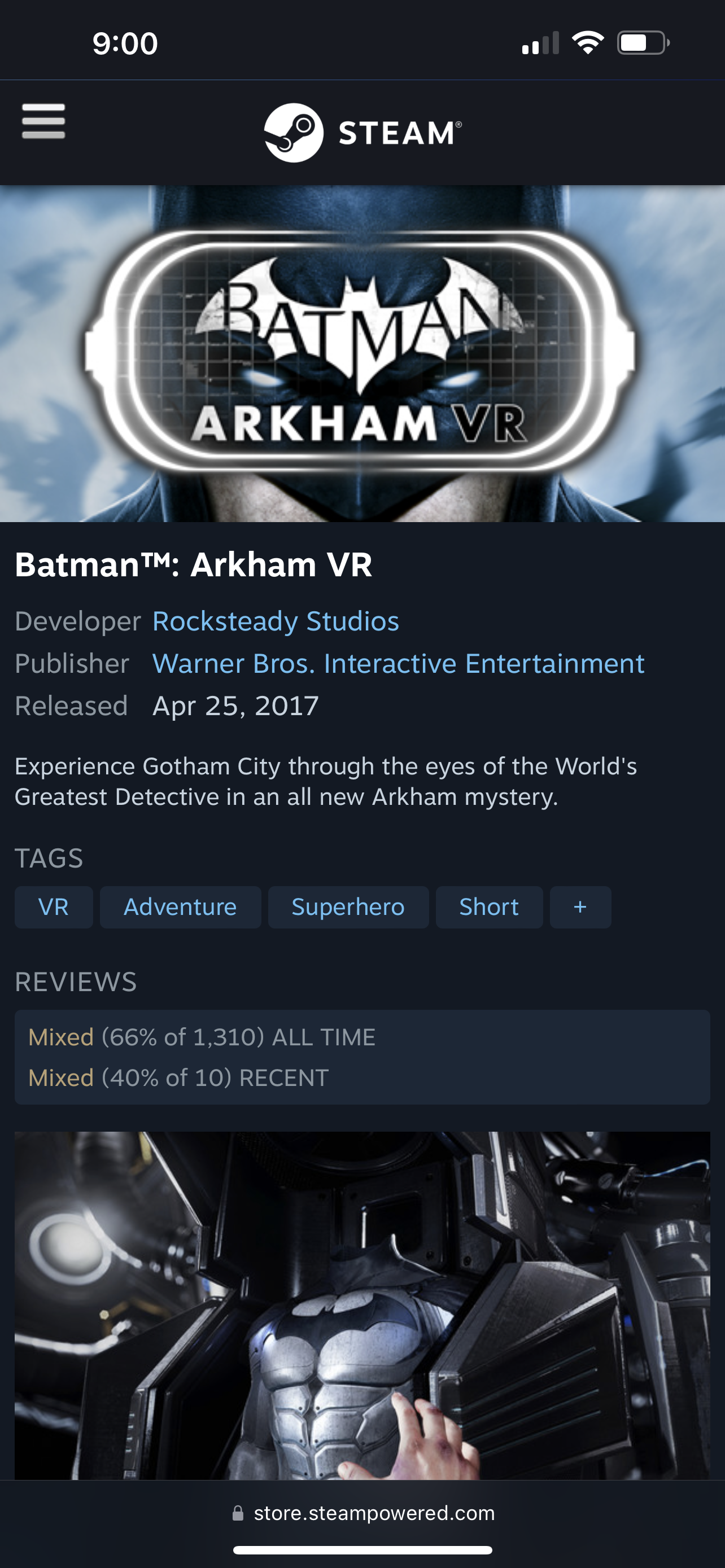Tap the lock icon in the address bar
This screenshot has height=1568, width=725.
[x=238, y=1513]
